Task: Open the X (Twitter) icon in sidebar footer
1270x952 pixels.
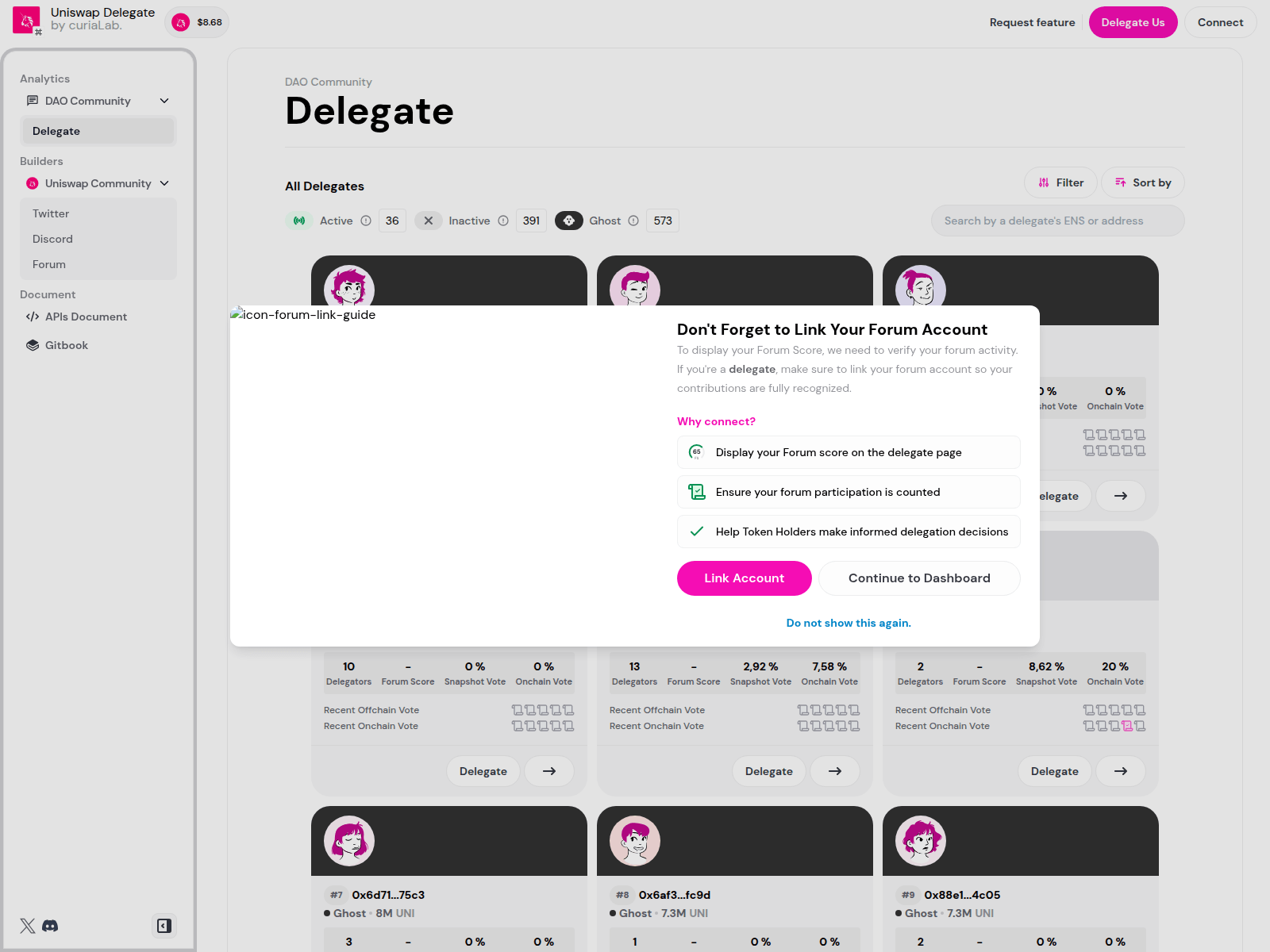Action: coord(28,926)
